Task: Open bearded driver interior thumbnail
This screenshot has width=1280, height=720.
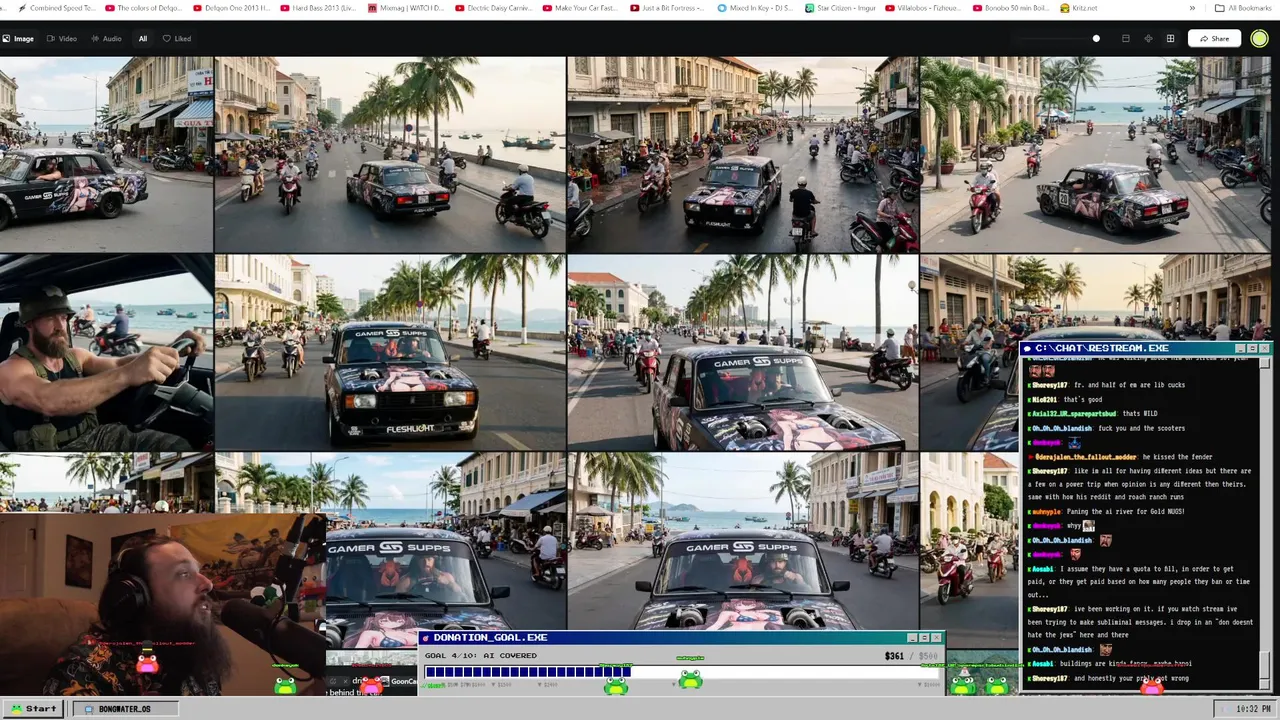Action: pos(106,352)
